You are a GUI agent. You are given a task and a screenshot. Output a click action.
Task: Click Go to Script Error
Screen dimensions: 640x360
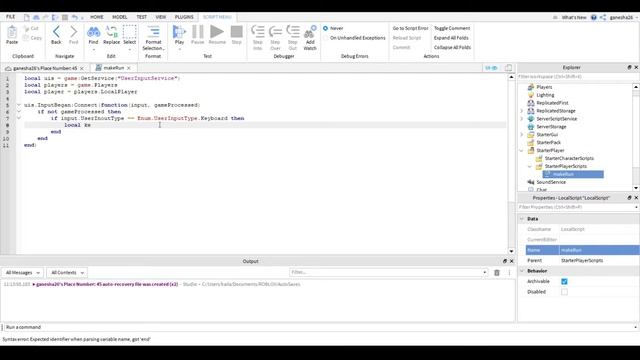(410, 28)
